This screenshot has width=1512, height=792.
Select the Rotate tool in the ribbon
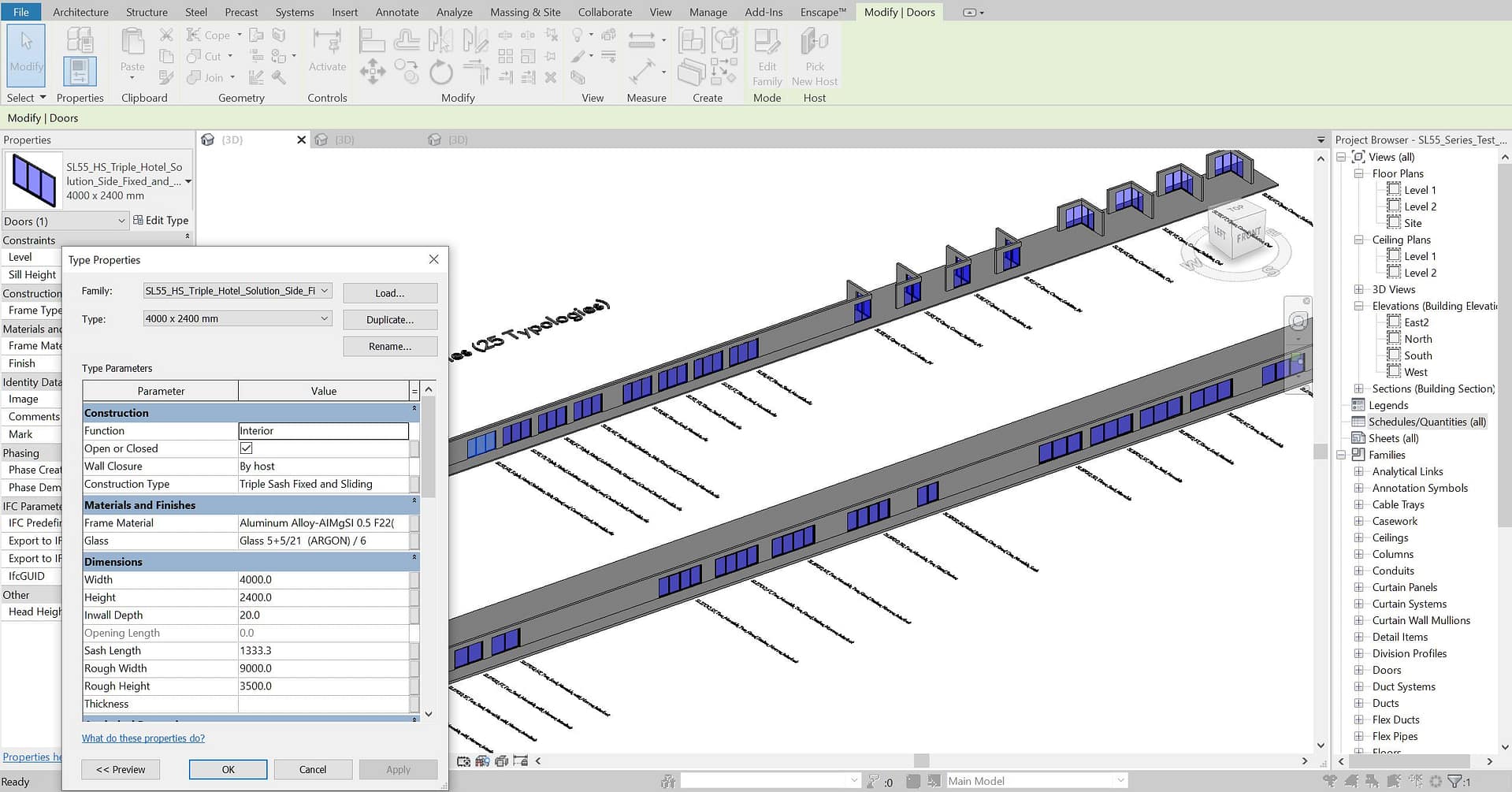[440, 73]
